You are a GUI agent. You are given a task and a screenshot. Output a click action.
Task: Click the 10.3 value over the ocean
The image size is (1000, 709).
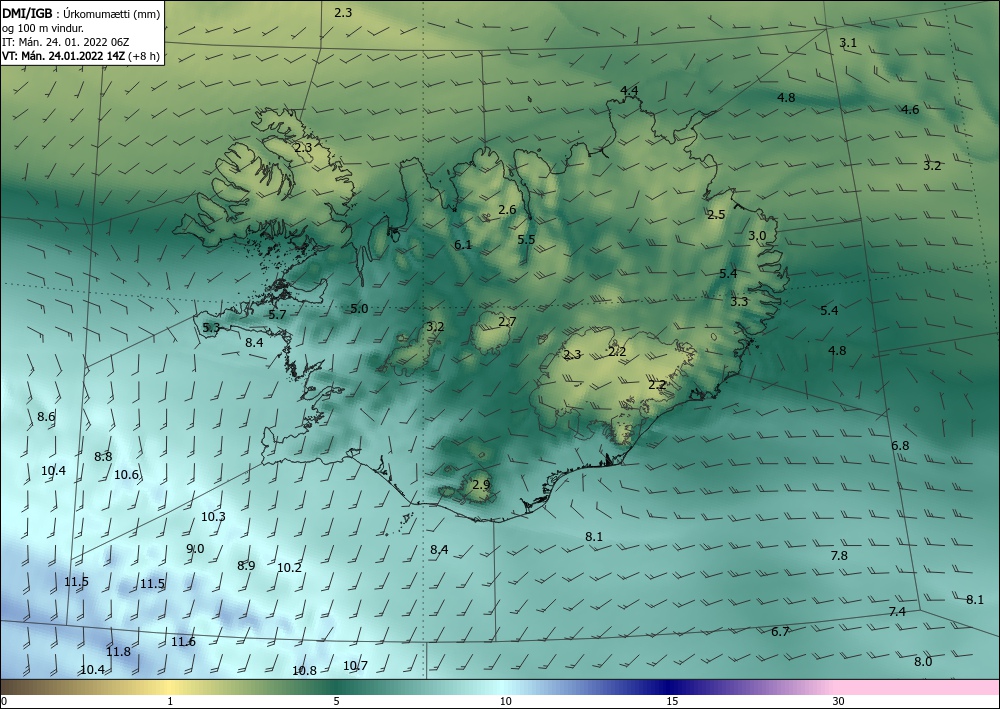[213, 516]
